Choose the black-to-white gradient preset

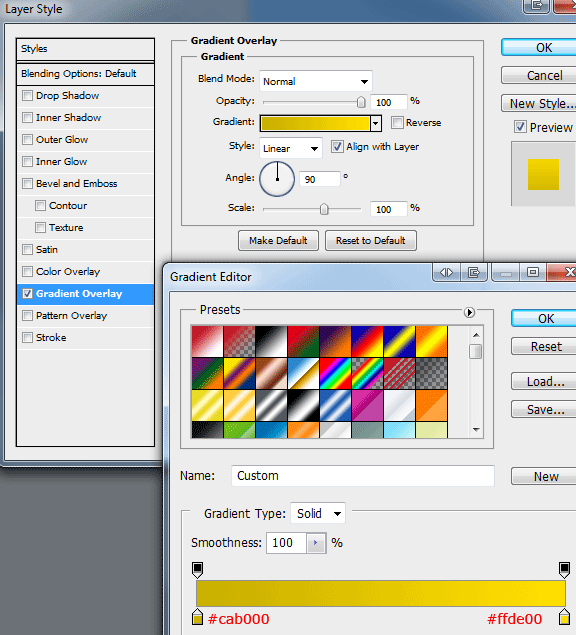(271, 341)
